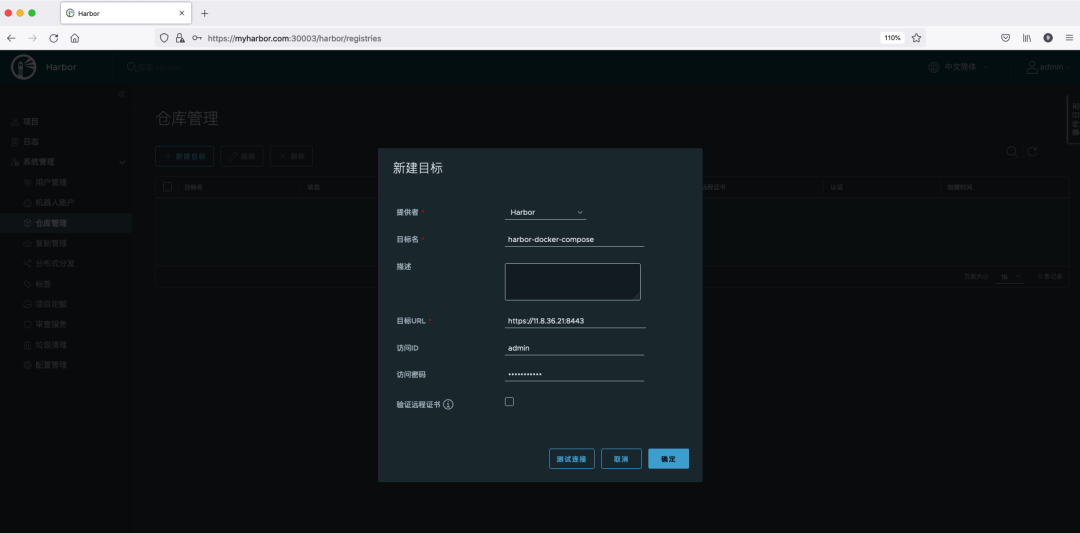Image resolution: width=1080 pixels, height=533 pixels.
Task: Click the Harbor search box
Action: 162,67
